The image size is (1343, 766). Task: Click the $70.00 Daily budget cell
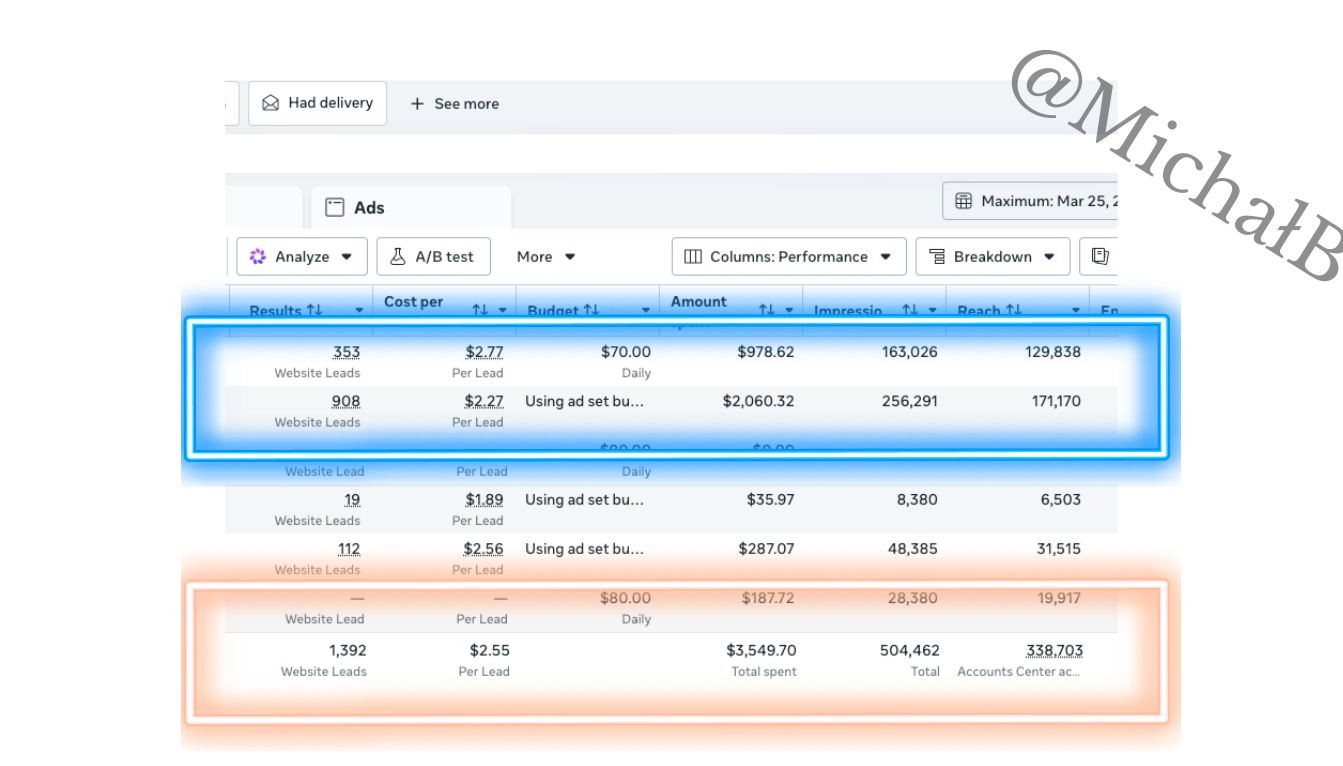click(625, 361)
